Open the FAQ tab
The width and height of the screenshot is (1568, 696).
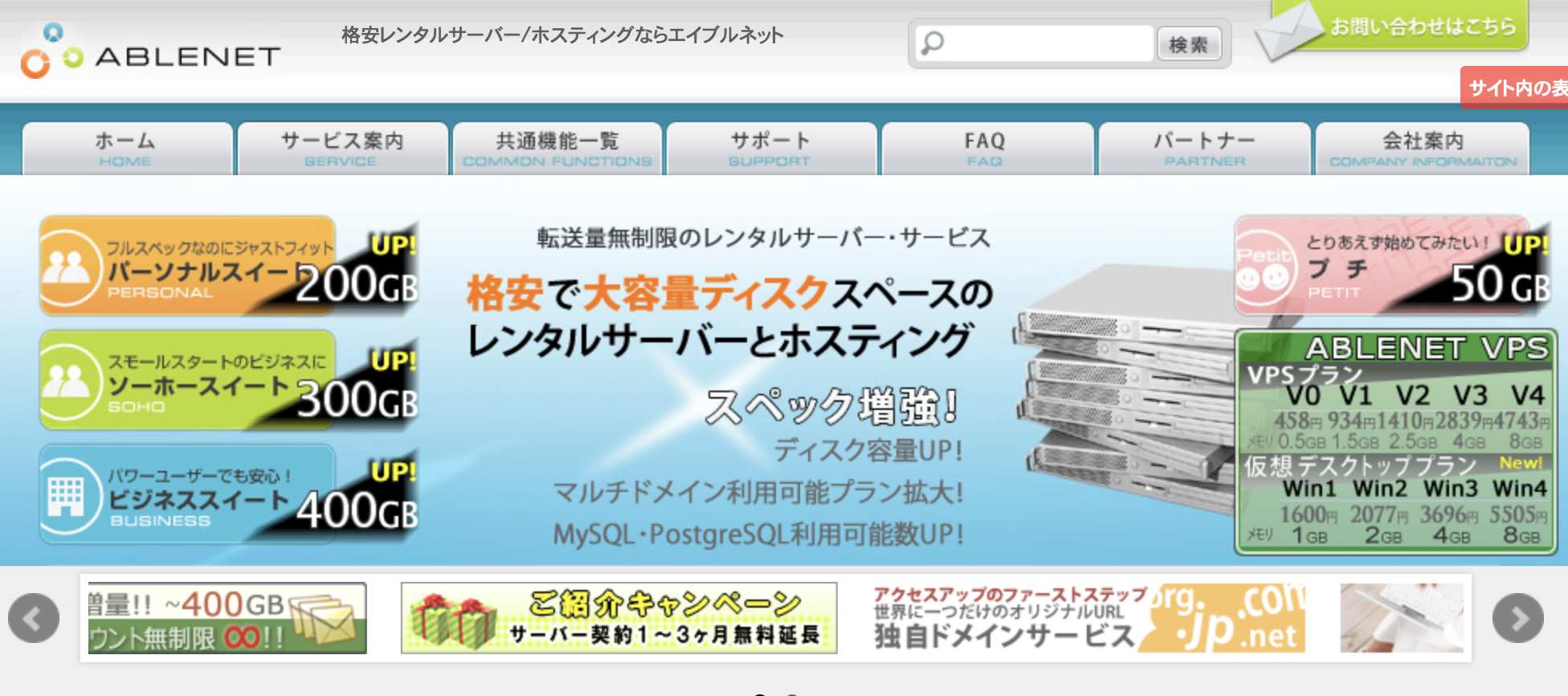(x=987, y=149)
